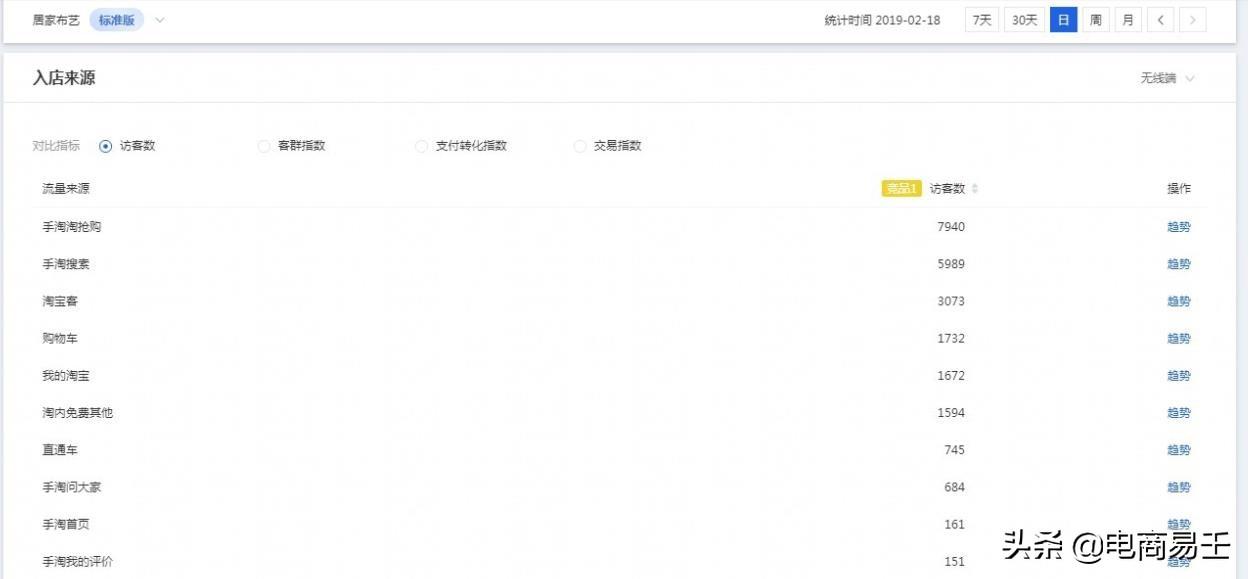The width and height of the screenshot is (1248, 579).
Task: Sort by 访客数 column sort icon
Action: (975, 188)
